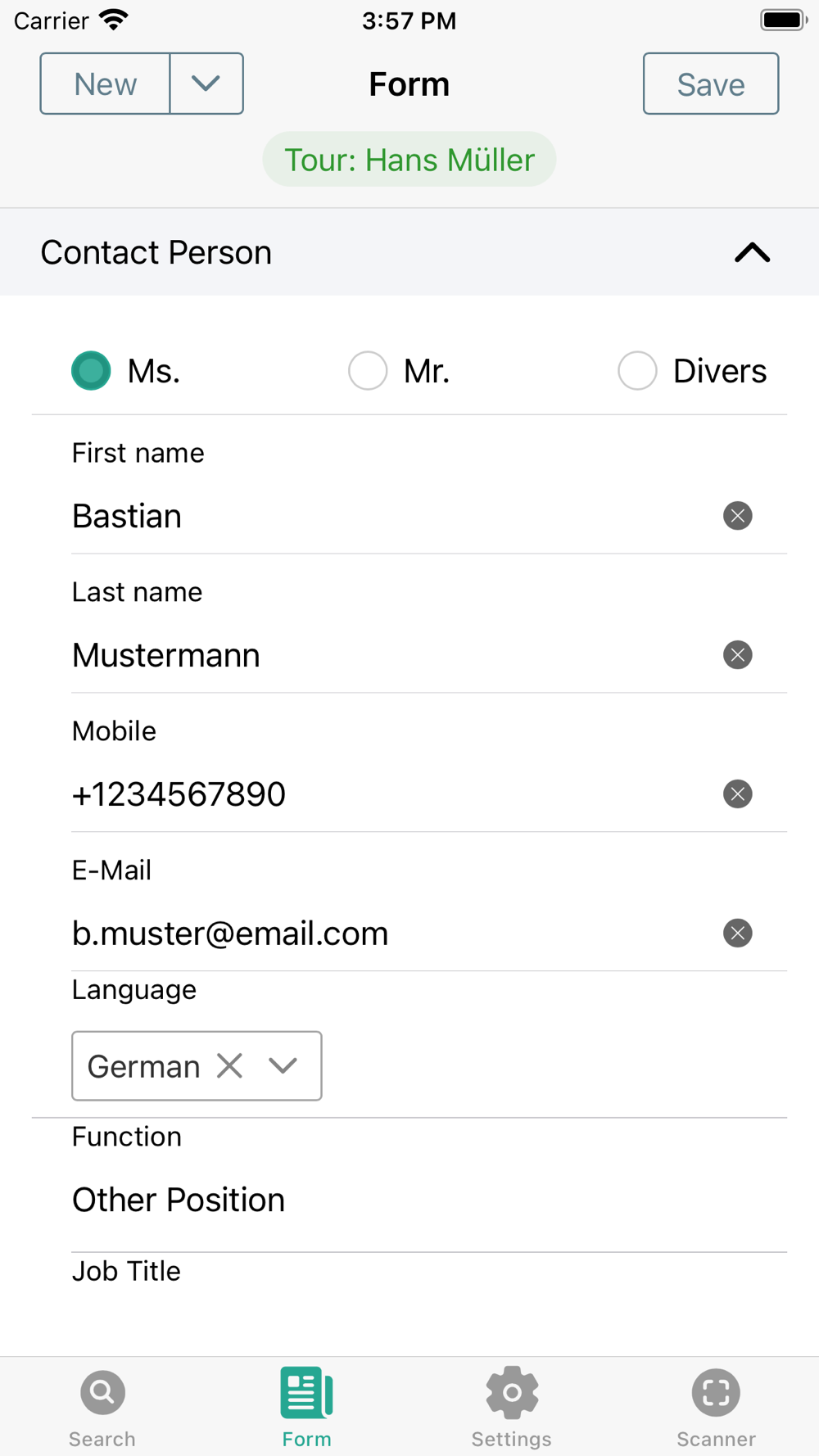Open the New button dropdown arrow

click(x=206, y=84)
